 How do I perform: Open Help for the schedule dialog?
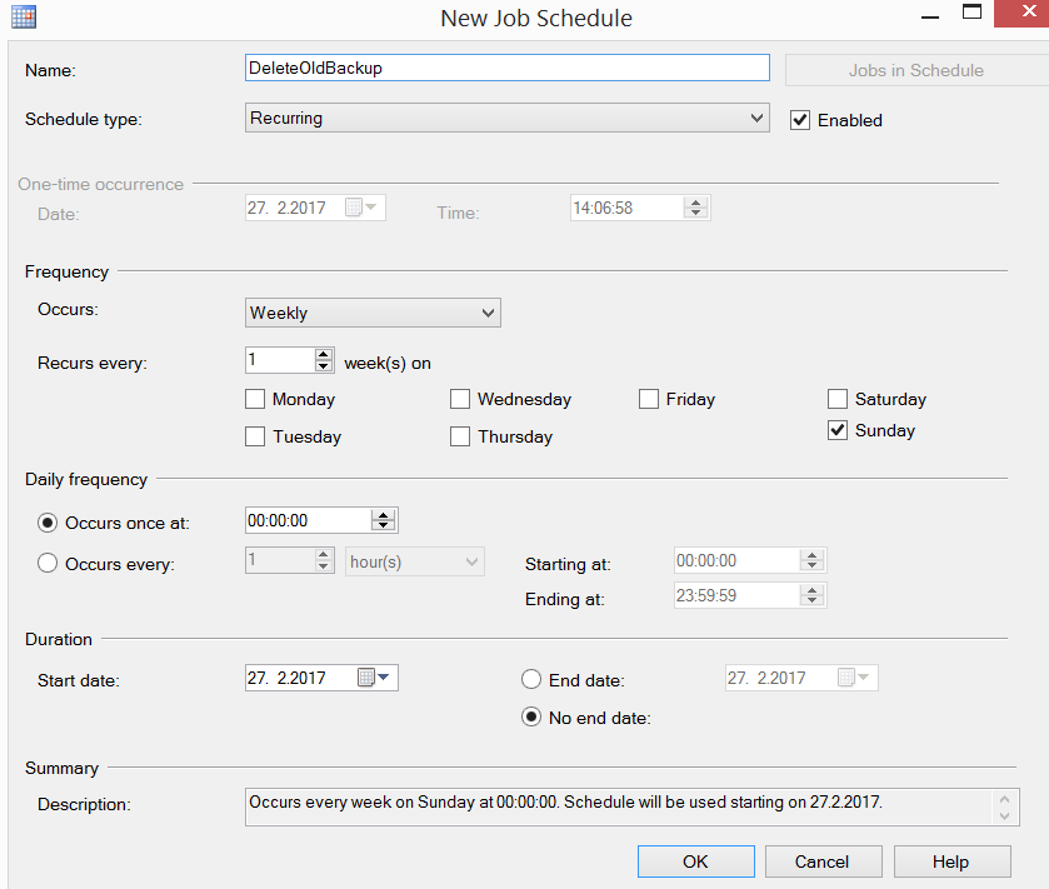(951, 862)
